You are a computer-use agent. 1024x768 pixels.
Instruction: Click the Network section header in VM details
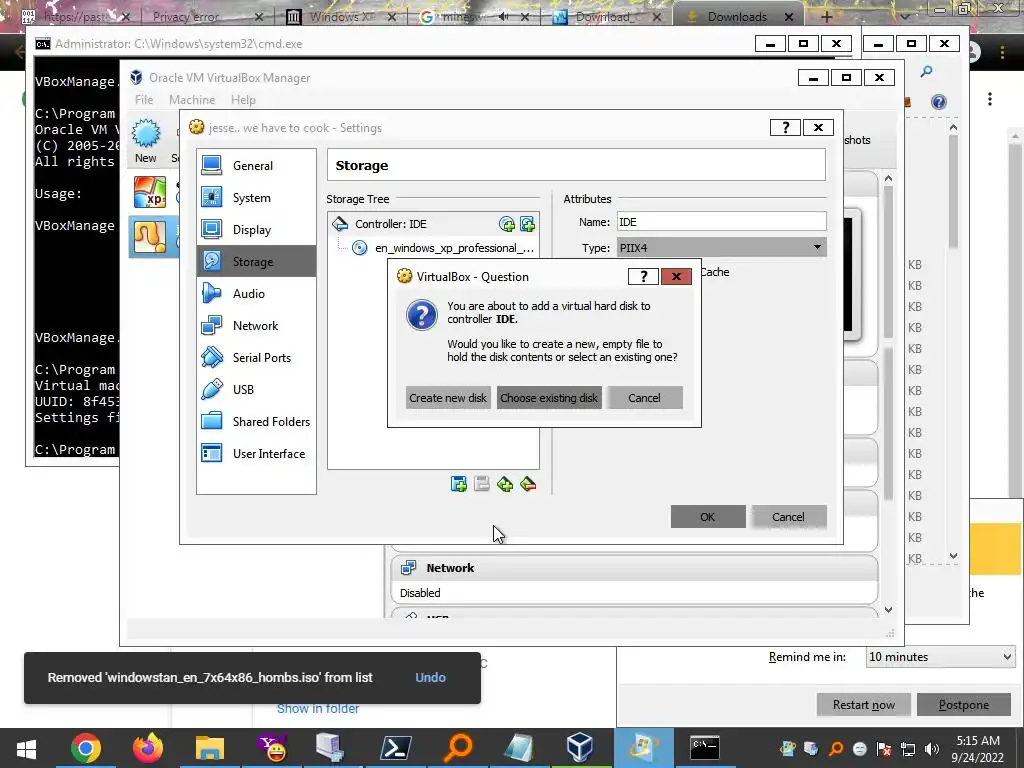click(635, 568)
